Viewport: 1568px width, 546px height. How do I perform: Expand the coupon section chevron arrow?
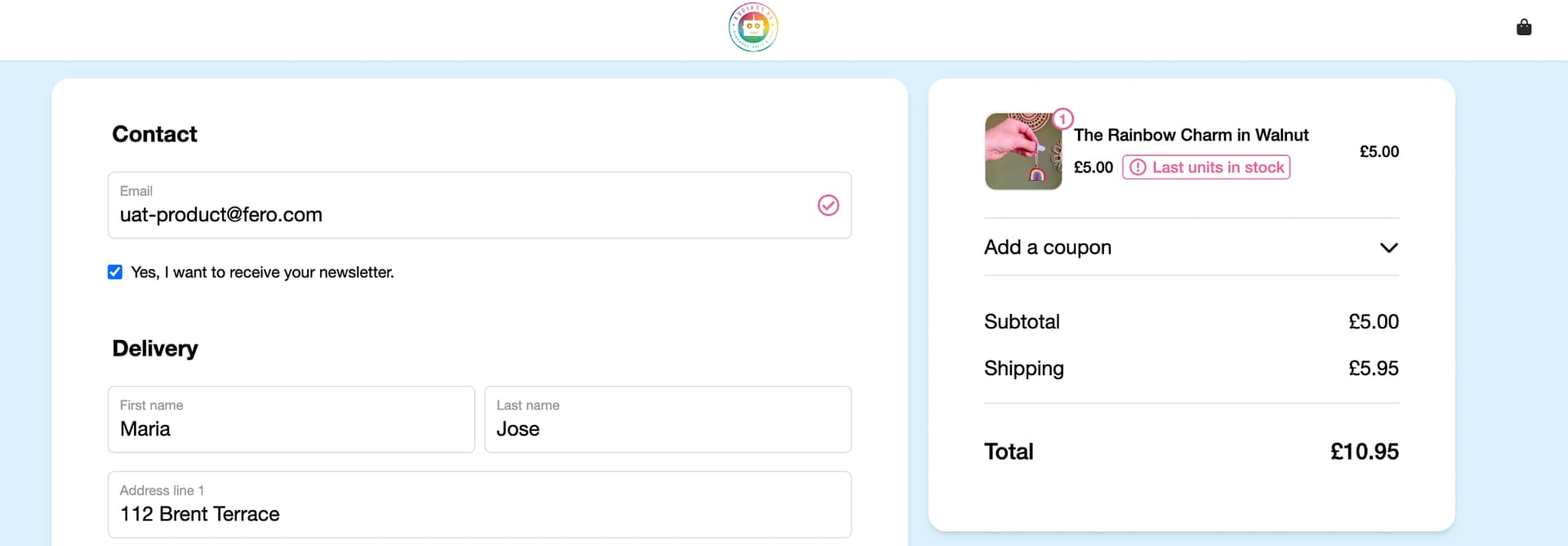coord(1388,248)
